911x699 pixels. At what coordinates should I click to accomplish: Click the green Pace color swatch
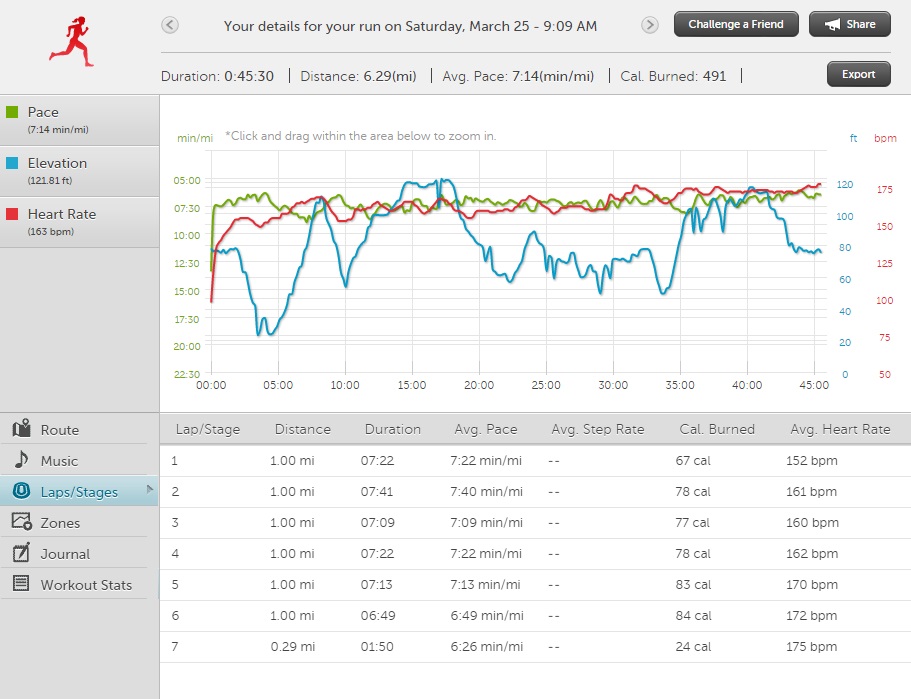(x=12, y=113)
